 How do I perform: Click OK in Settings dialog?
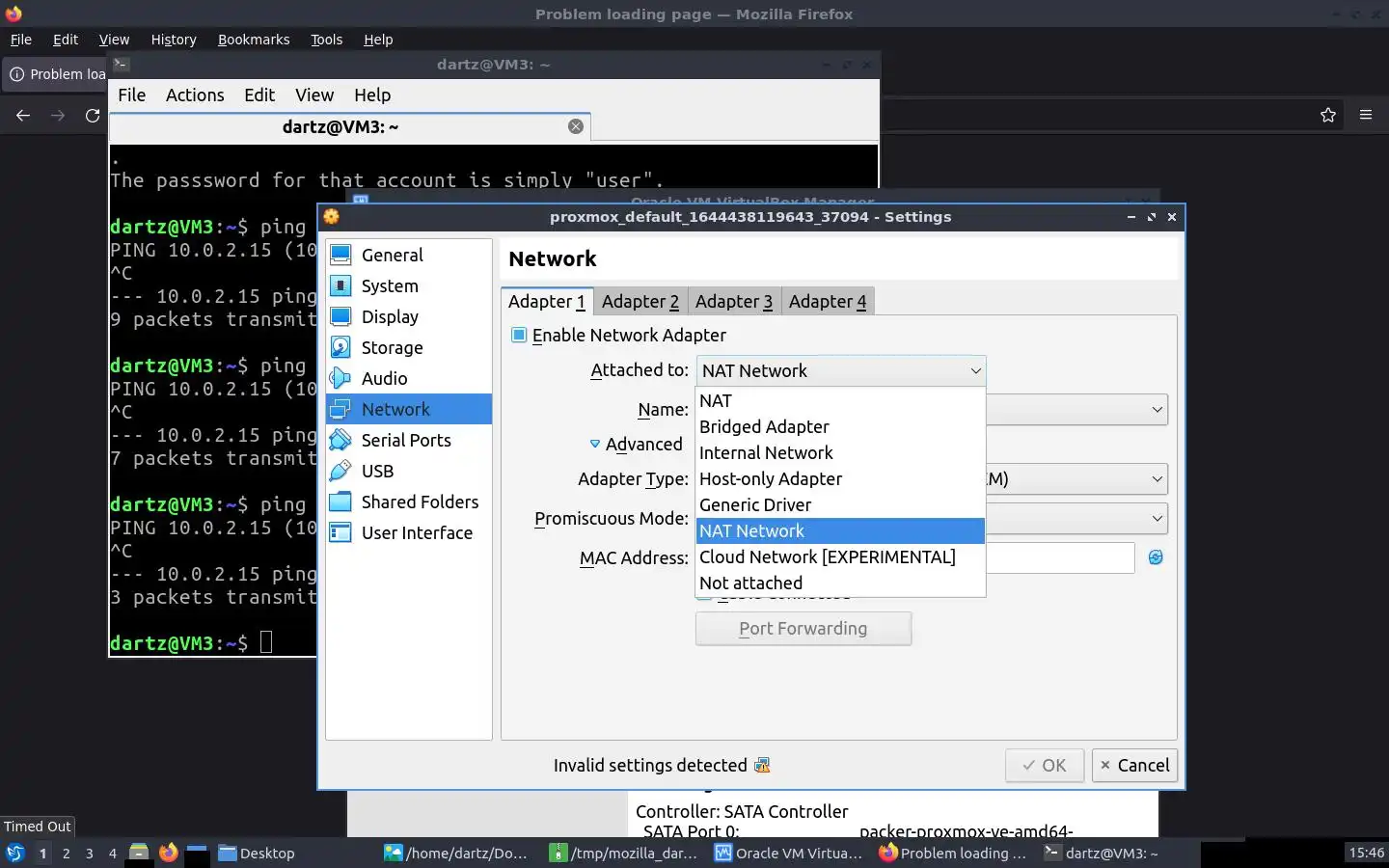tap(1045, 766)
